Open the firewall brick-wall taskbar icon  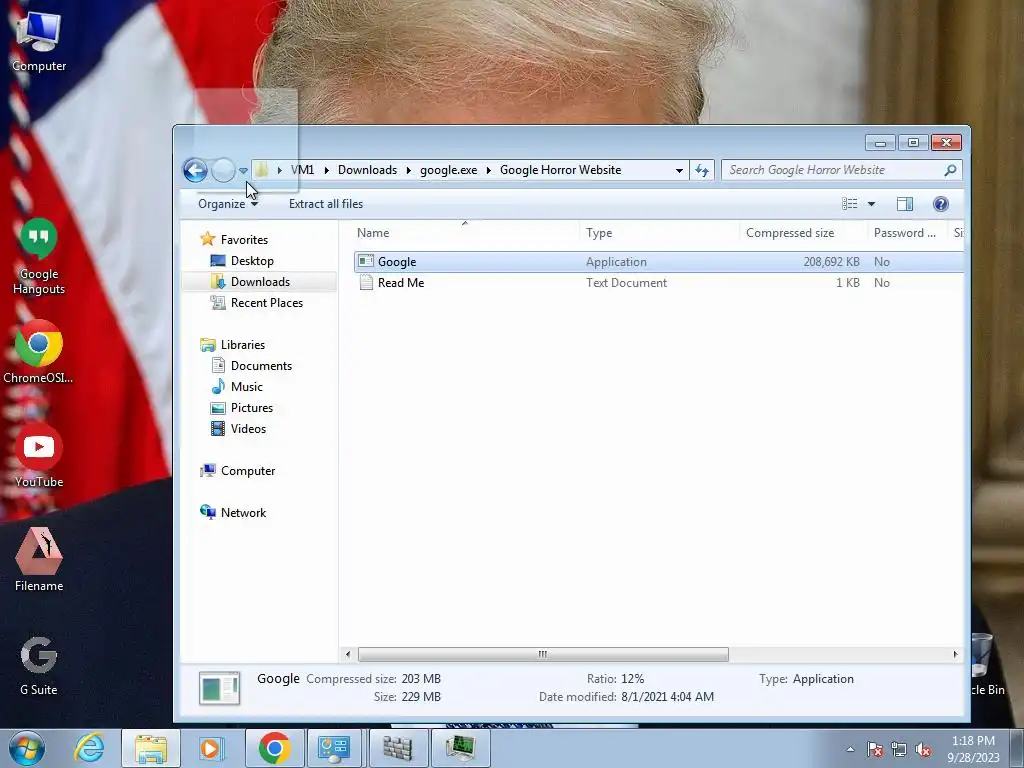click(396, 748)
